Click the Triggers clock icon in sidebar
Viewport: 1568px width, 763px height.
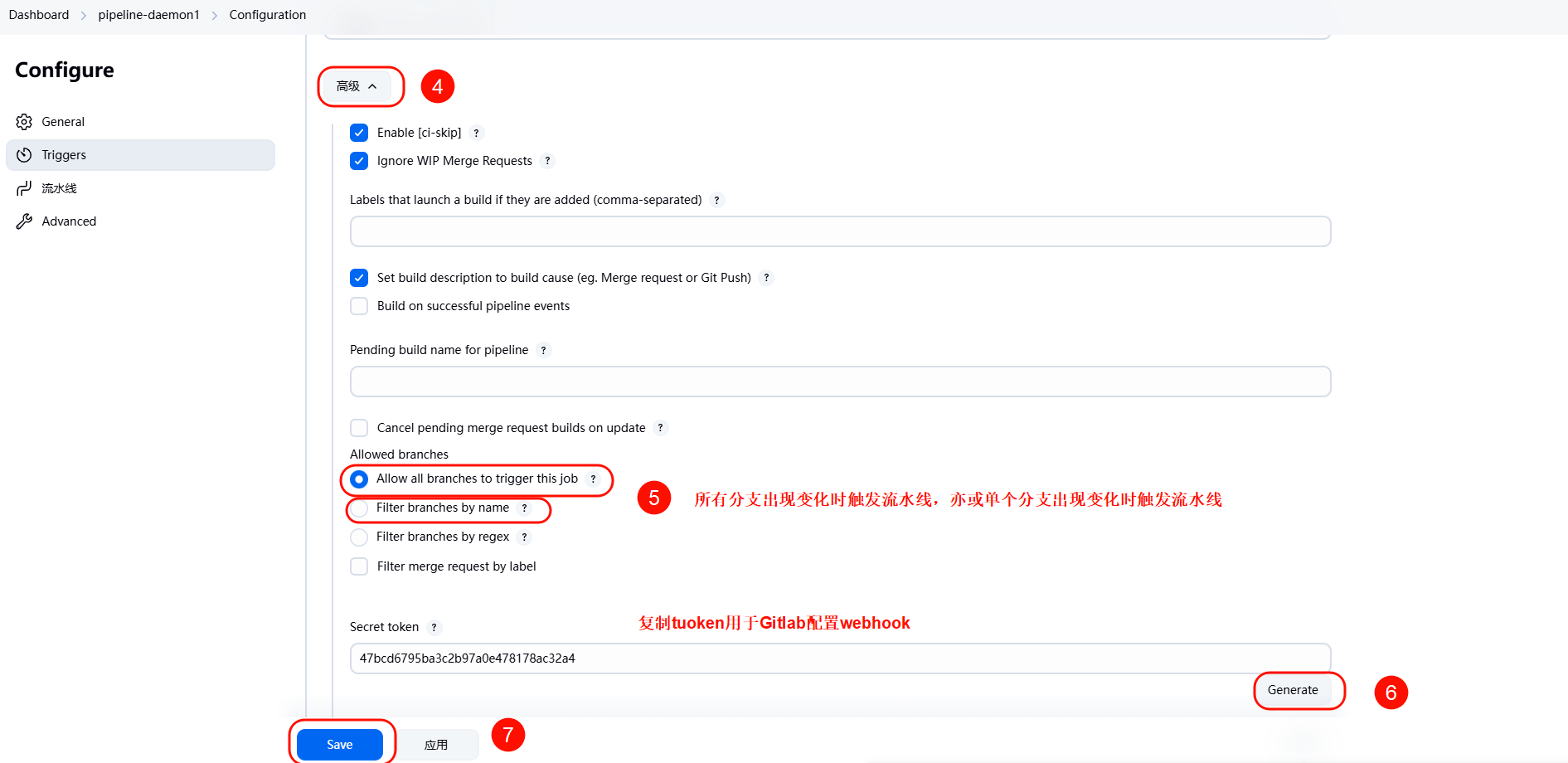click(24, 155)
